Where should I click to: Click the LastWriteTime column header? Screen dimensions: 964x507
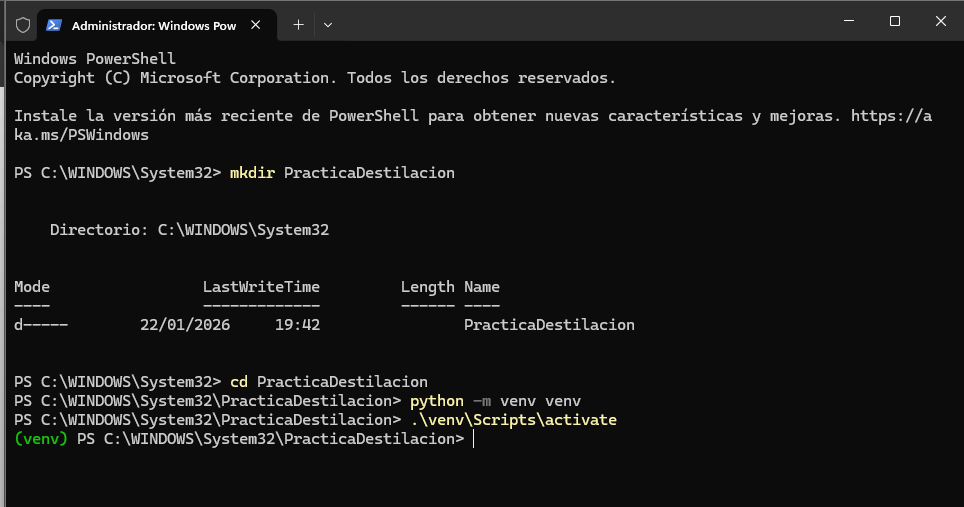click(261, 287)
